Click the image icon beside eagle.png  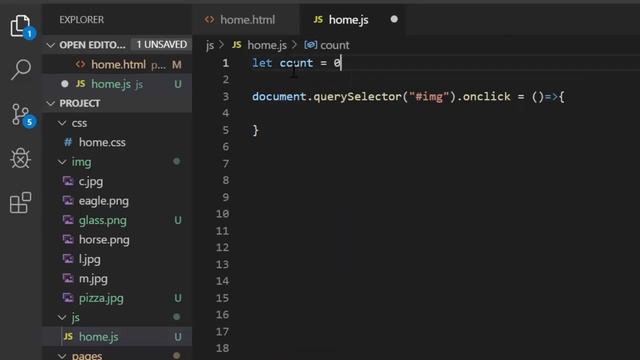click(x=68, y=201)
